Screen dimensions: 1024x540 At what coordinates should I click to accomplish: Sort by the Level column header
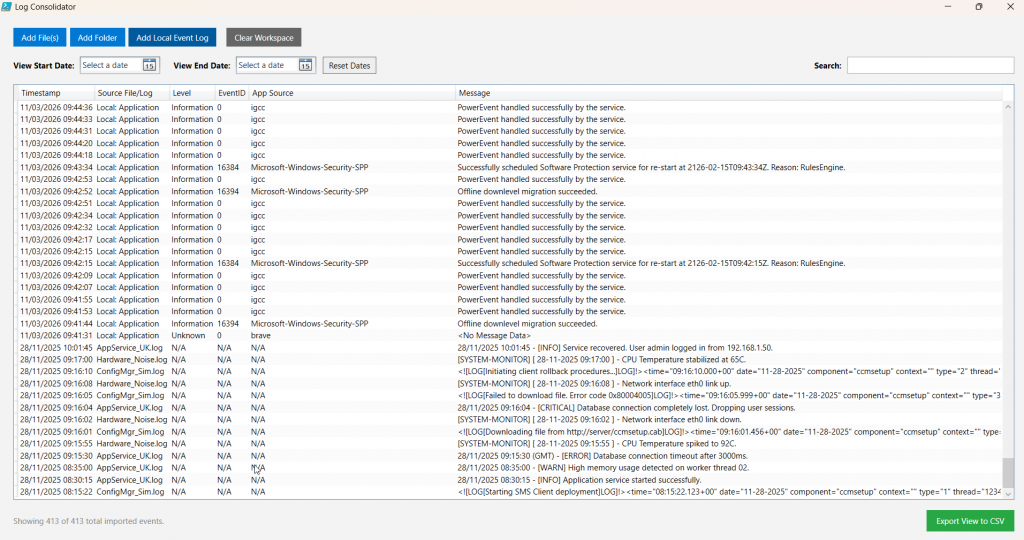coord(191,93)
